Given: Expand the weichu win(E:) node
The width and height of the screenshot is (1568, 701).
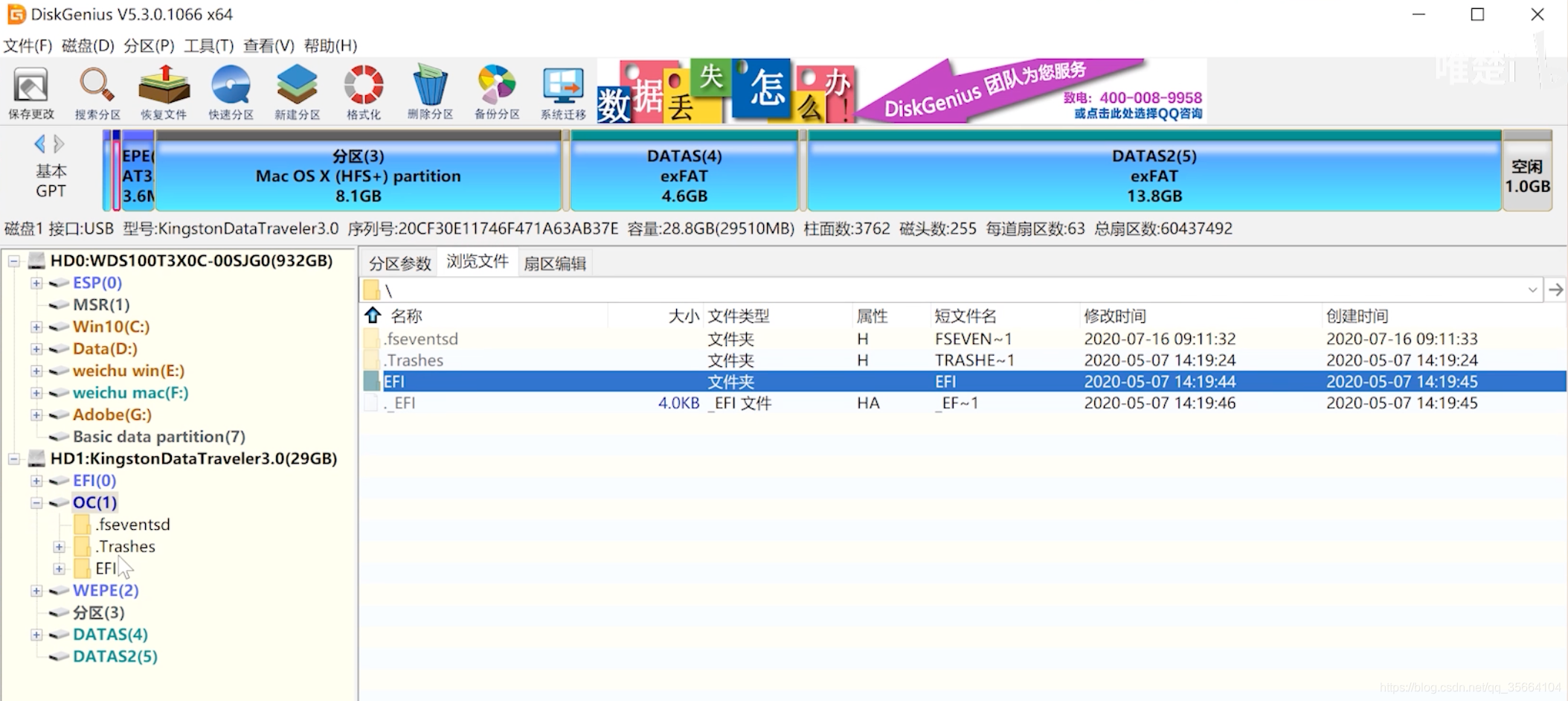Looking at the screenshot, I should tap(36, 371).
